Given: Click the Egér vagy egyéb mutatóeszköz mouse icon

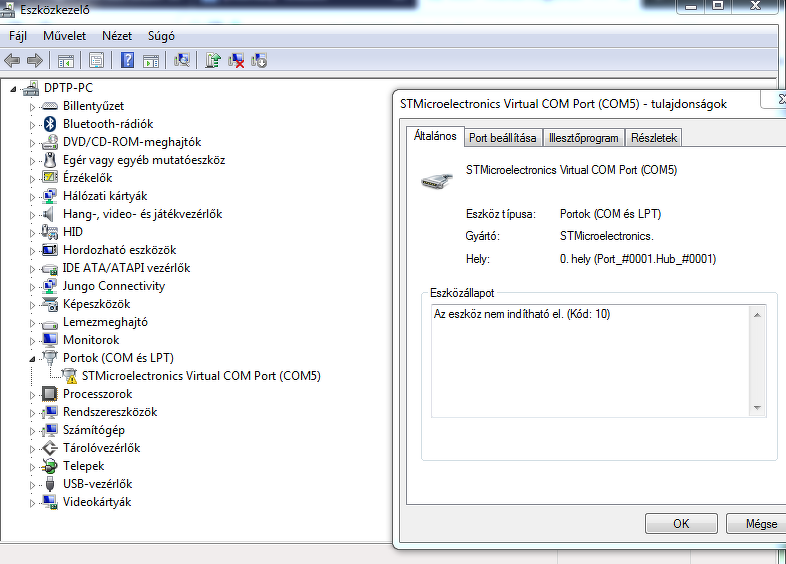Looking at the screenshot, I should click(50, 160).
